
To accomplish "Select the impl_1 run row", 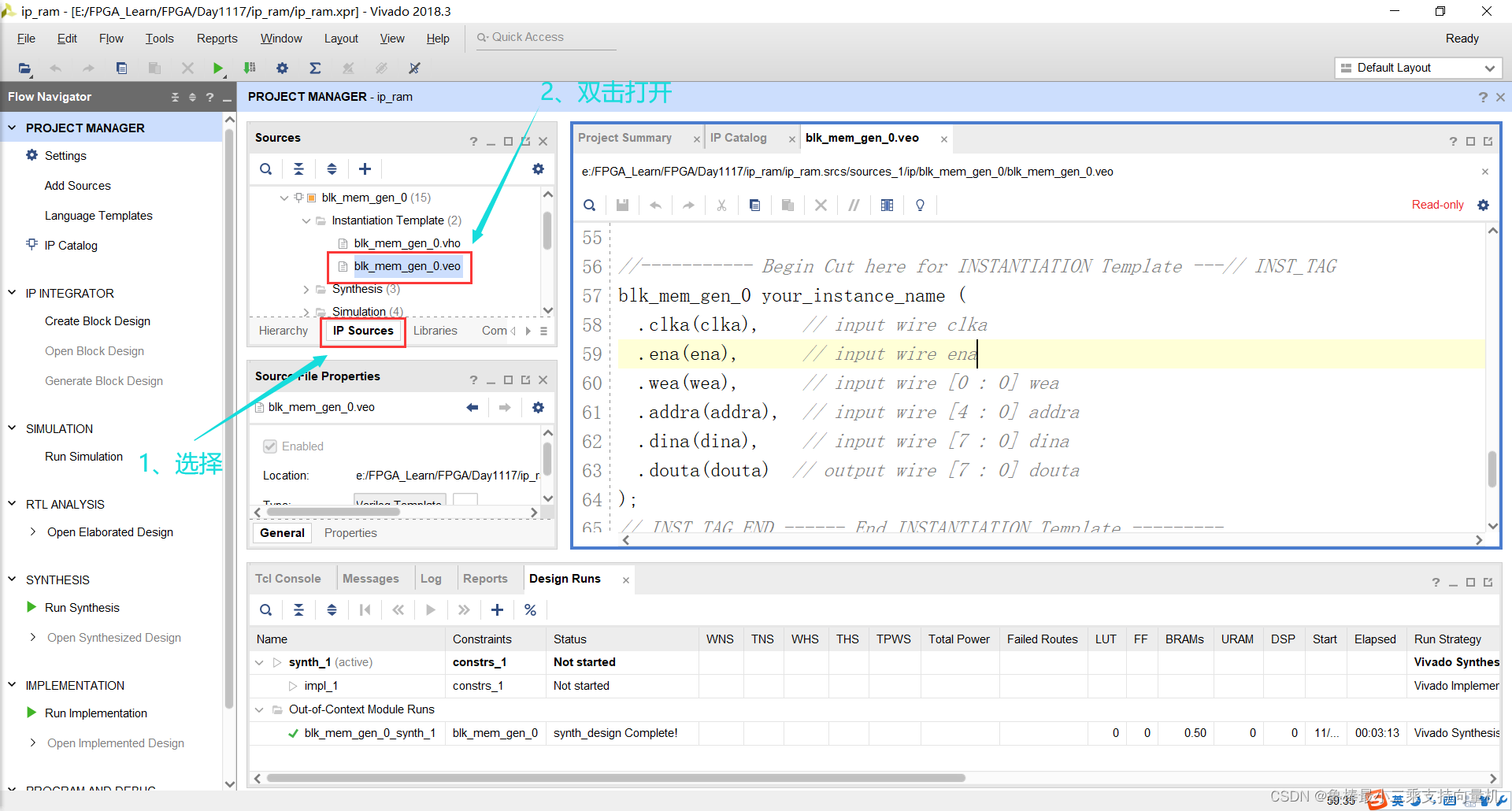I will tap(874, 686).
